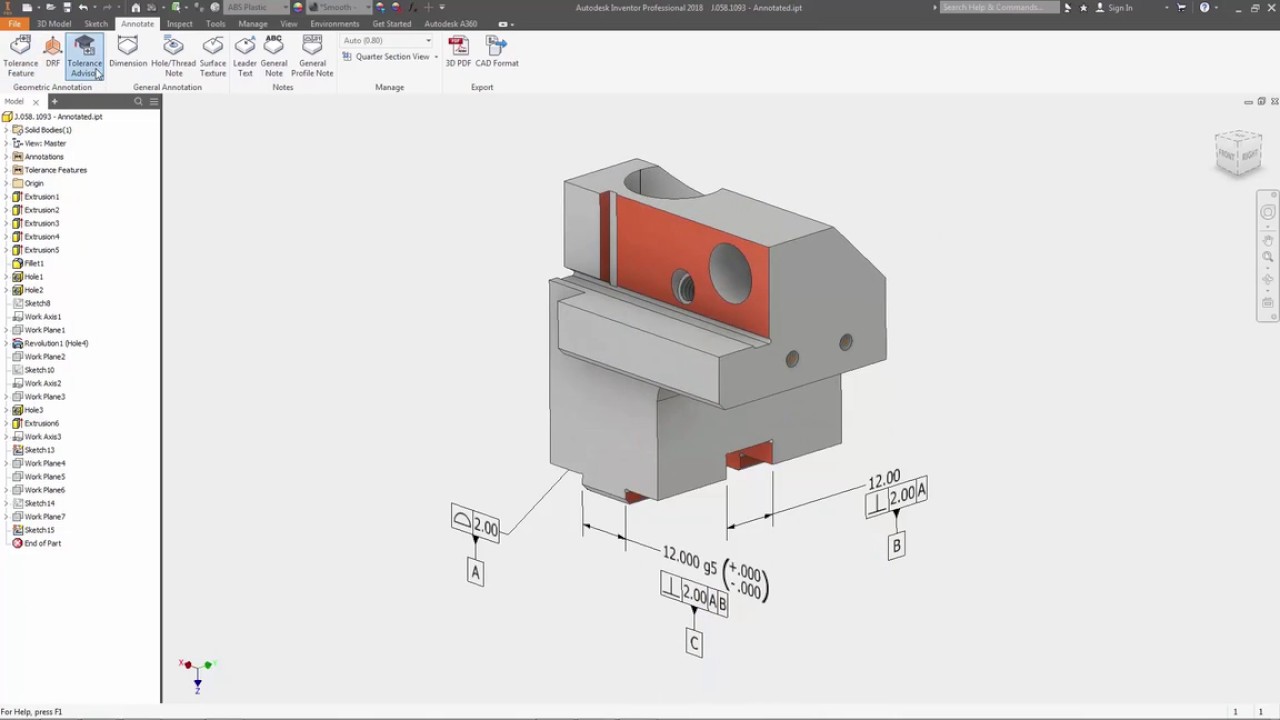Click the Autodesk shopping cart icon
This screenshot has width=1280, height=720.
point(1181,7)
